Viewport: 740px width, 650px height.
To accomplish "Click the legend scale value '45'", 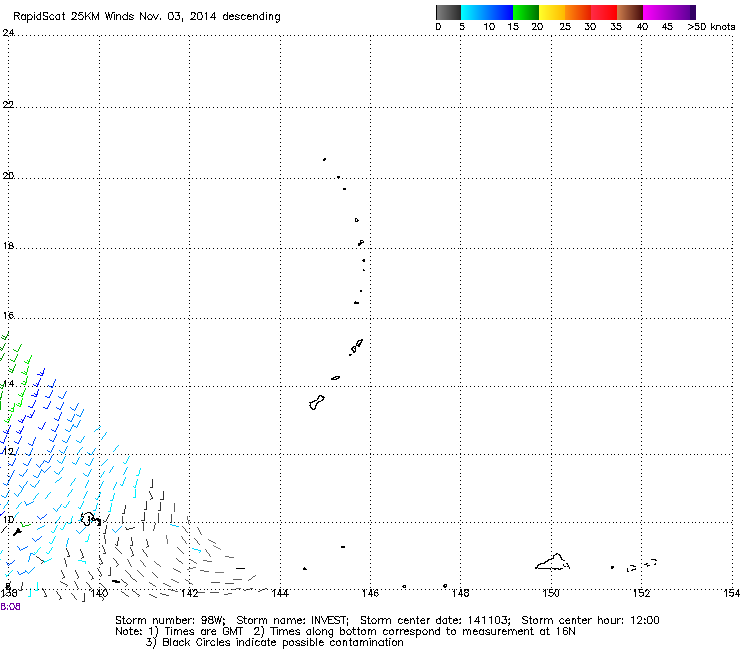I will (667, 27).
